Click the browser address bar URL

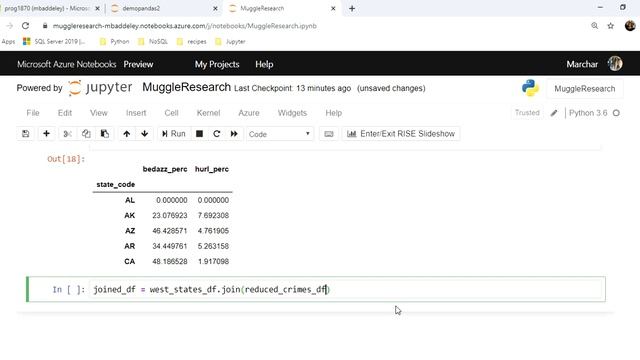tap(184, 26)
